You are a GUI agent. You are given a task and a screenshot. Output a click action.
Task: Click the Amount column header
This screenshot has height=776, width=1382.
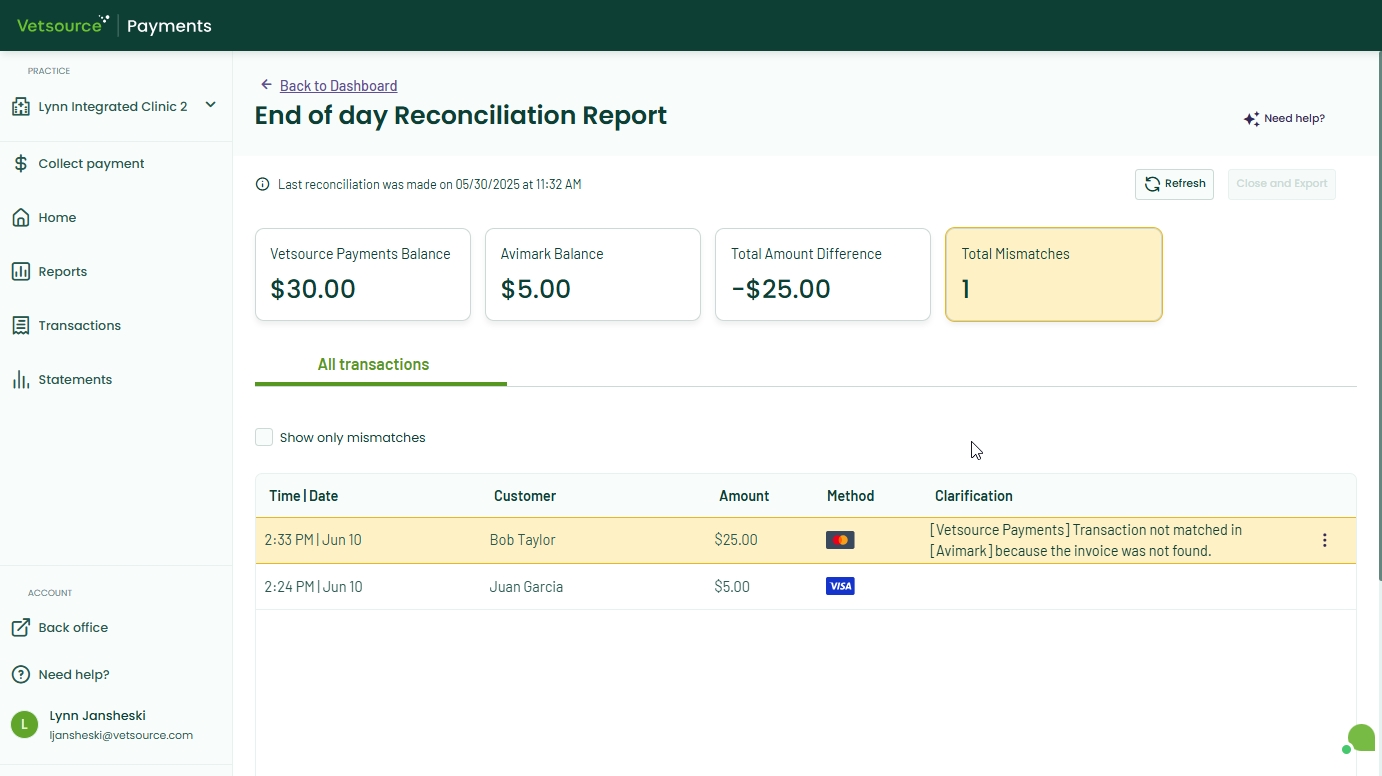(744, 496)
